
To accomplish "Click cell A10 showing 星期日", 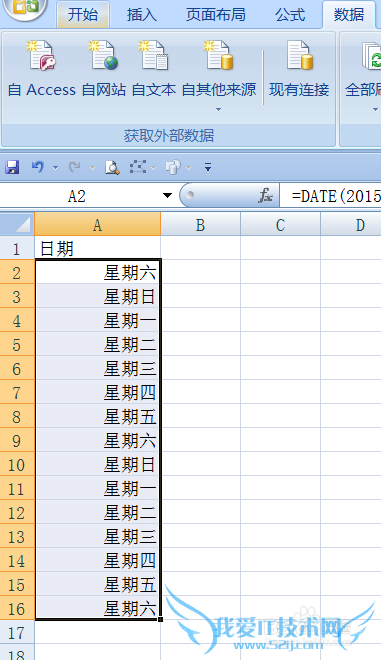I will [x=97, y=465].
